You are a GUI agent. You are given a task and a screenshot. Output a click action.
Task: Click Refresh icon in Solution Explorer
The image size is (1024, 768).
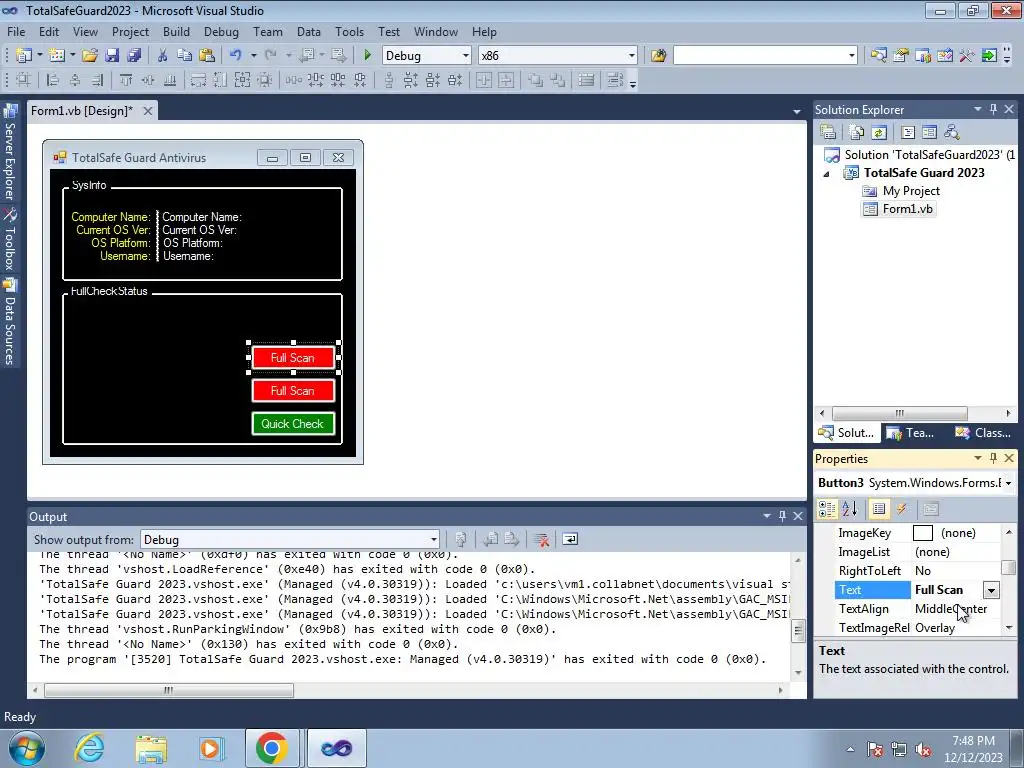(x=879, y=133)
